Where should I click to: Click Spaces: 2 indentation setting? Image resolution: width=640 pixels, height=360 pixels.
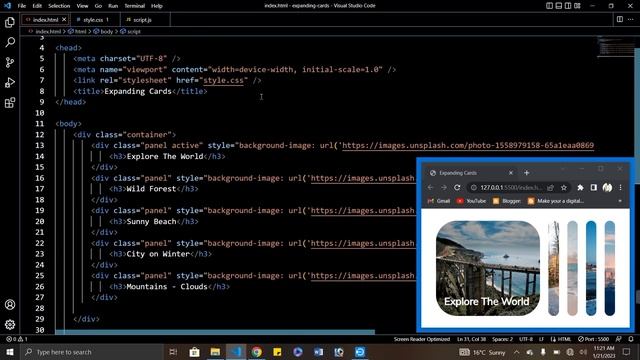(x=502, y=339)
